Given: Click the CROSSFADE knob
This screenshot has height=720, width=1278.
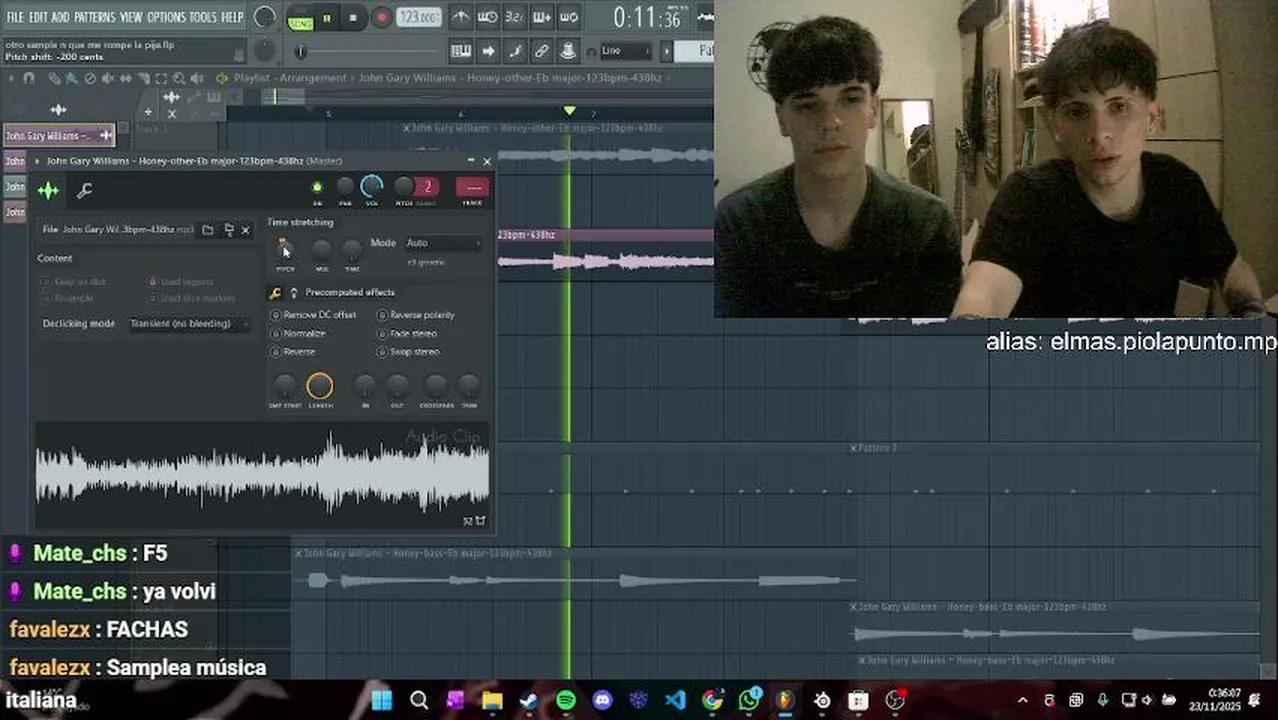Looking at the screenshot, I should point(436,386).
